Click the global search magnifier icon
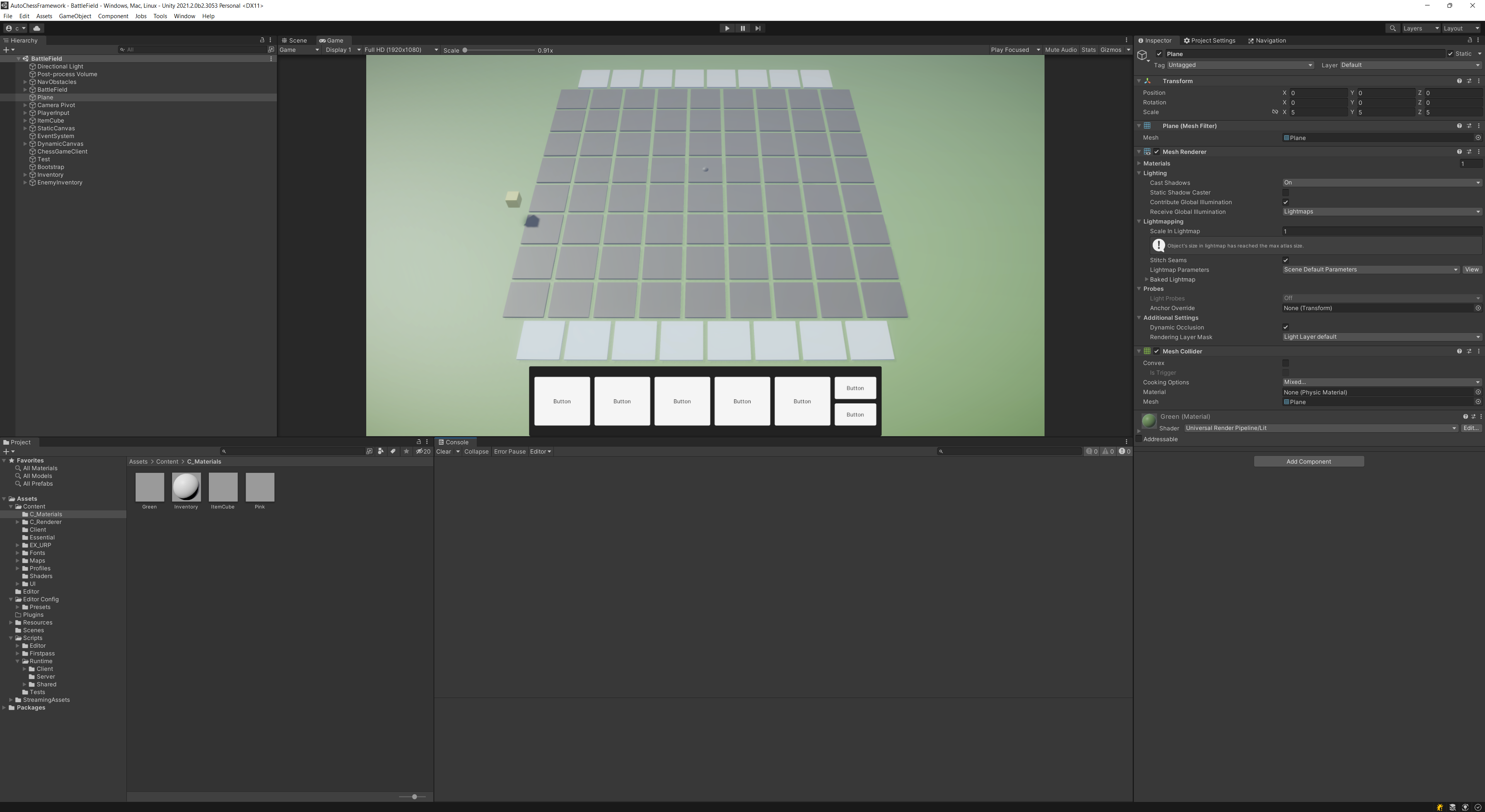 coord(1392,28)
